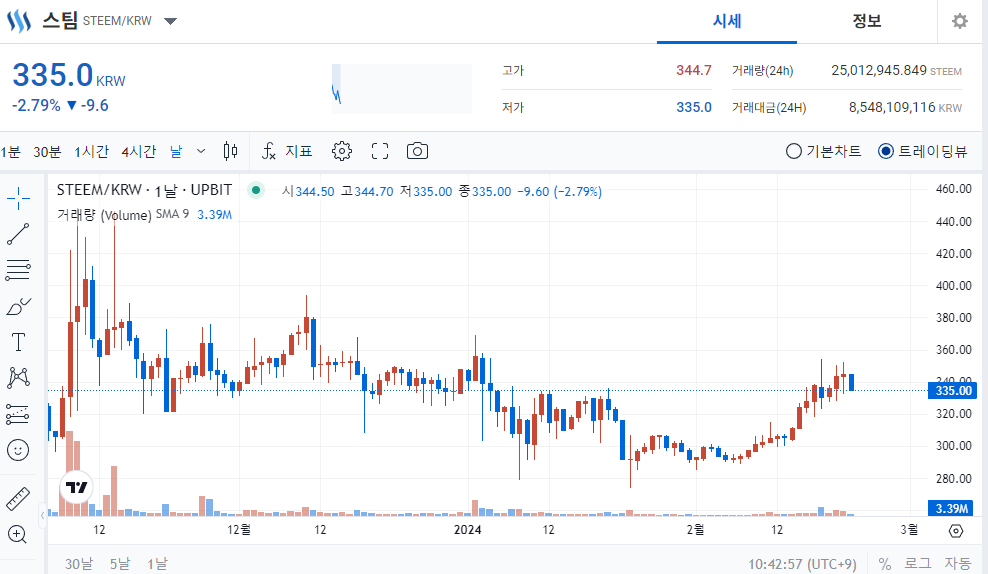Switch to the 시세 tab
The height and width of the screenshot is (574, 988).
pyautogui.click(x=727, y=21)
